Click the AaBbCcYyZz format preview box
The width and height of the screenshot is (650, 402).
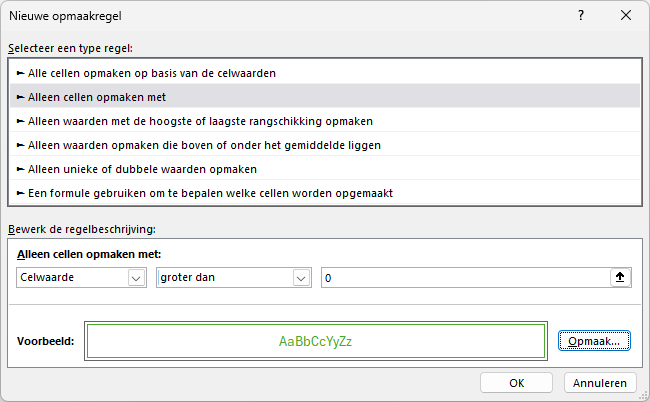316,341
